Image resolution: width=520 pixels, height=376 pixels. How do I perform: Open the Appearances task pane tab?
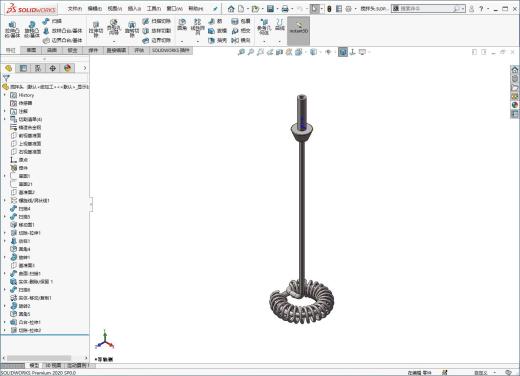(x=515, y=105)
